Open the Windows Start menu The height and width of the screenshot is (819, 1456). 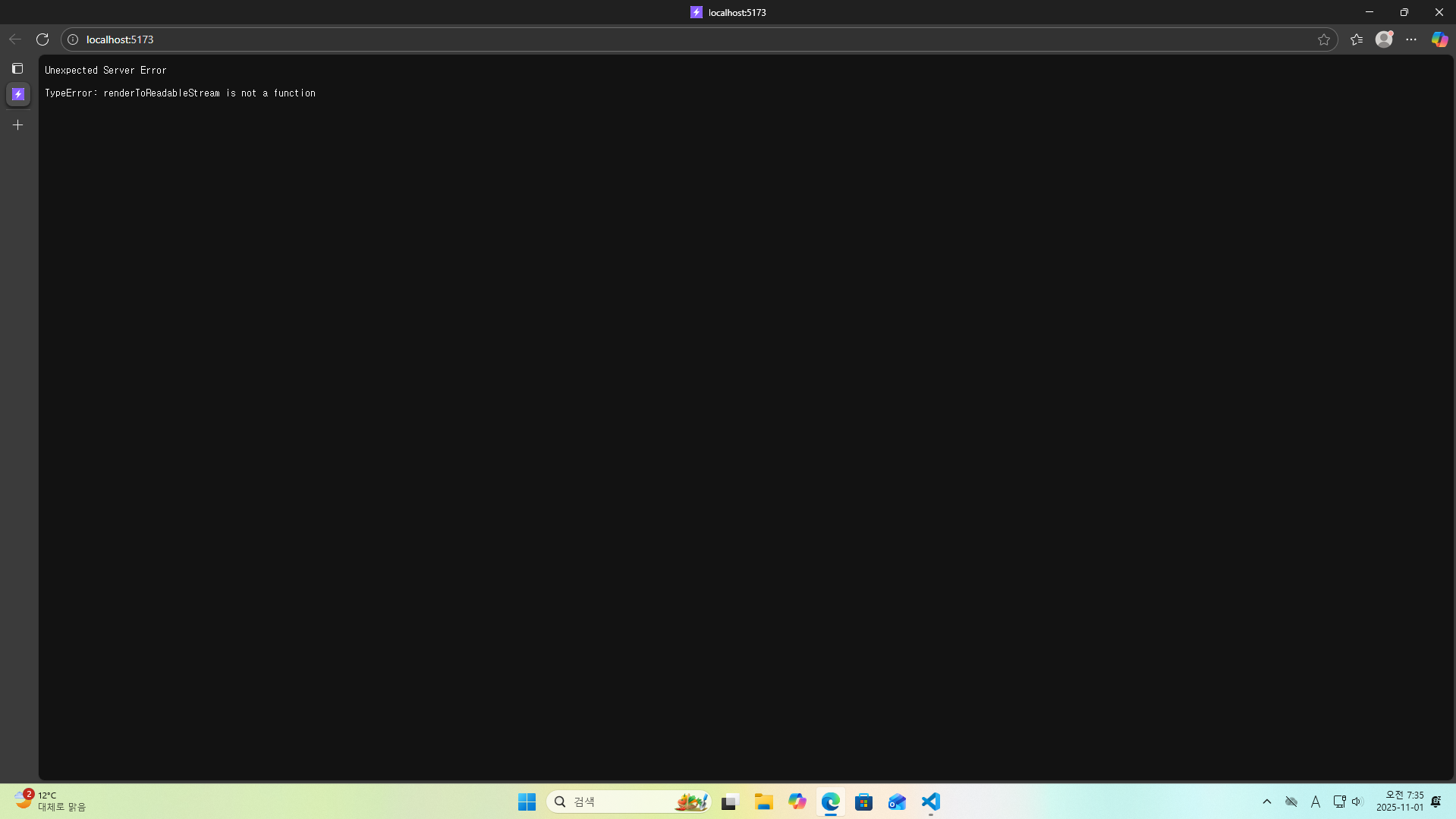click(x=527, y=802)
